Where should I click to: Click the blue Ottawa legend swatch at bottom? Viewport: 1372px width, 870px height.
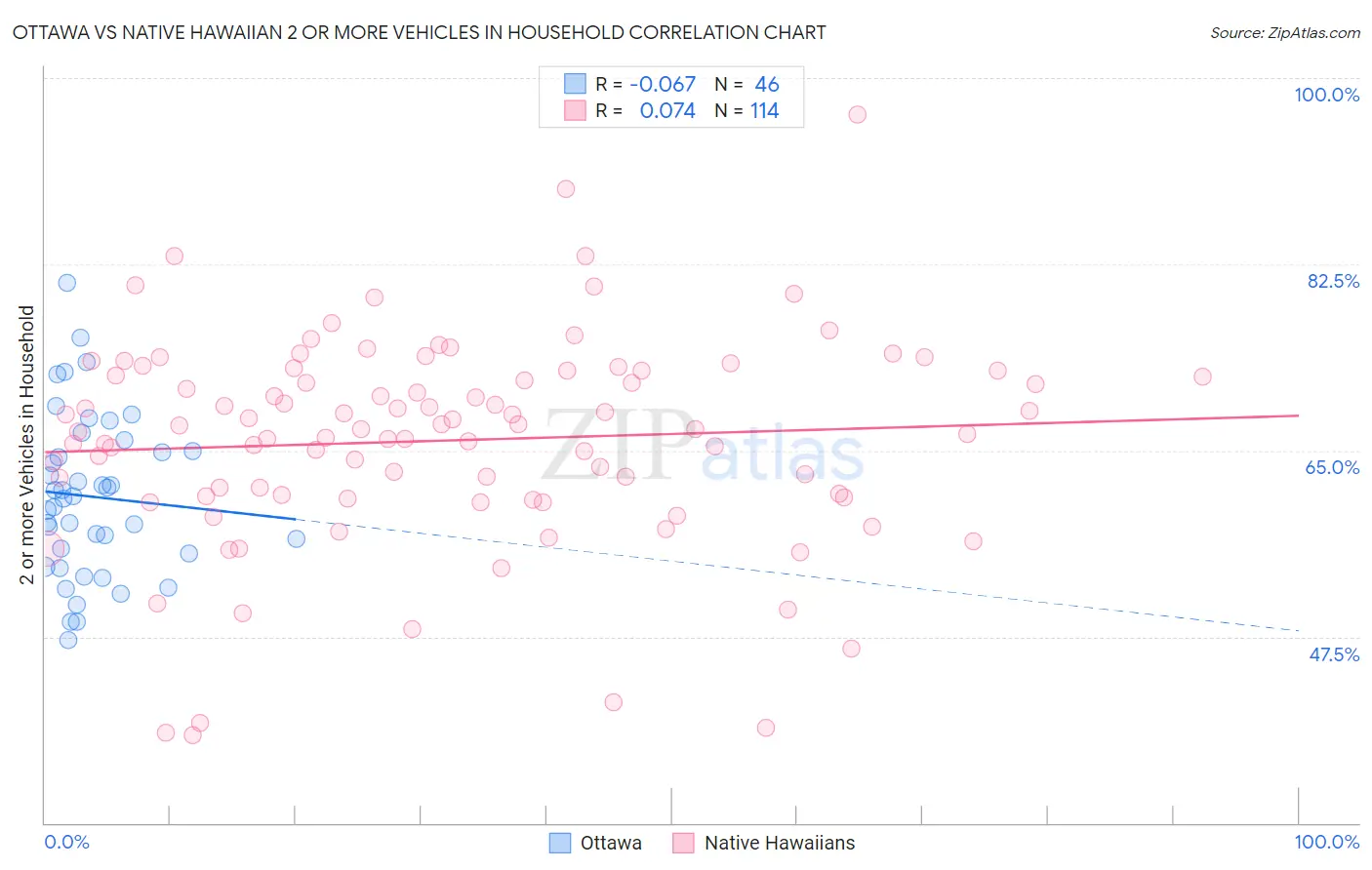559,843
